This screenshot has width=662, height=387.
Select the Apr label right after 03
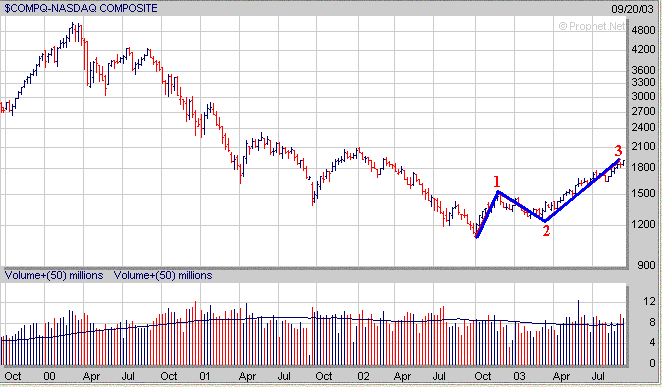(x=561, y=376)
